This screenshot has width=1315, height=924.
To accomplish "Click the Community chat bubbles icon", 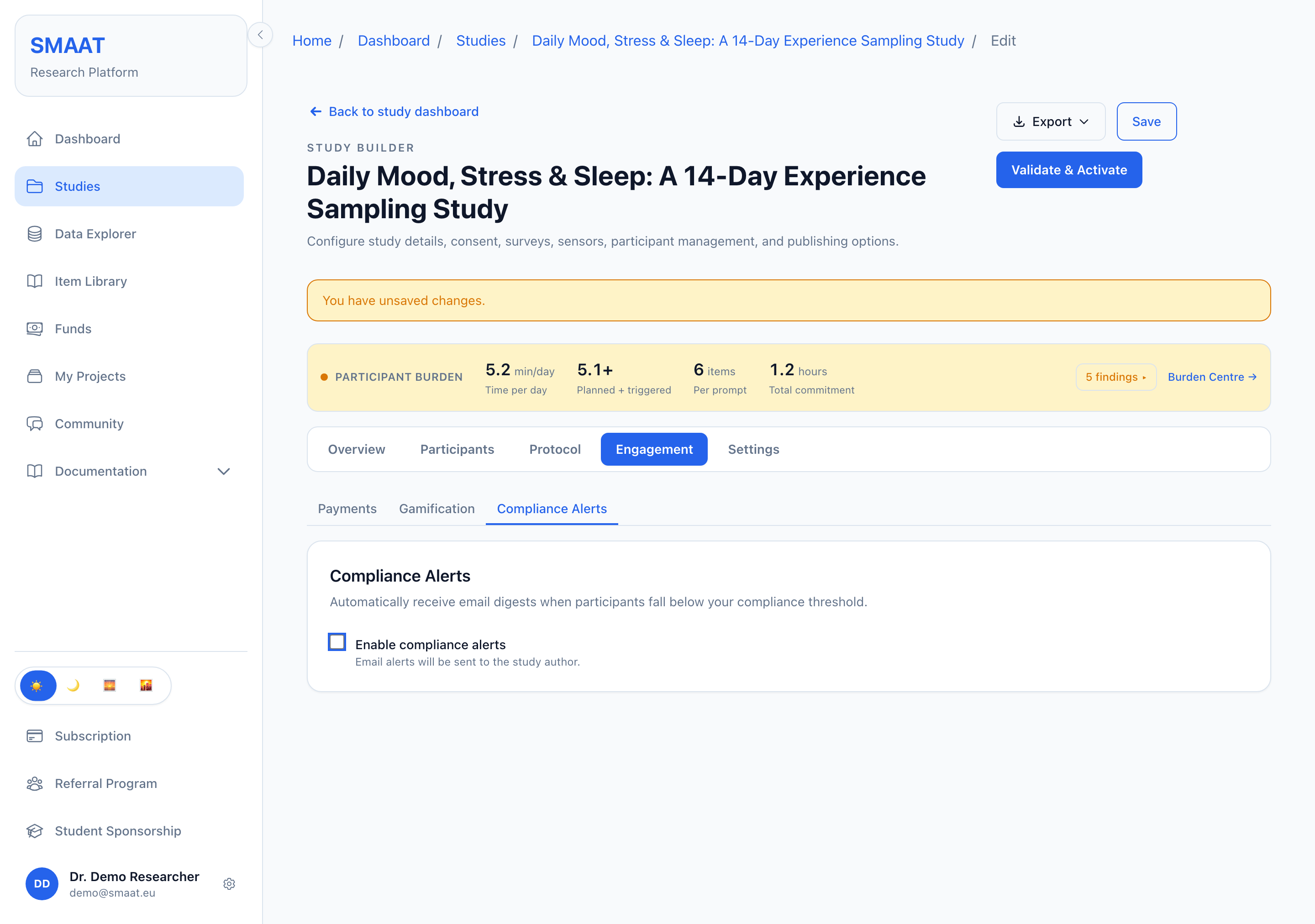I will click(34, 424).
